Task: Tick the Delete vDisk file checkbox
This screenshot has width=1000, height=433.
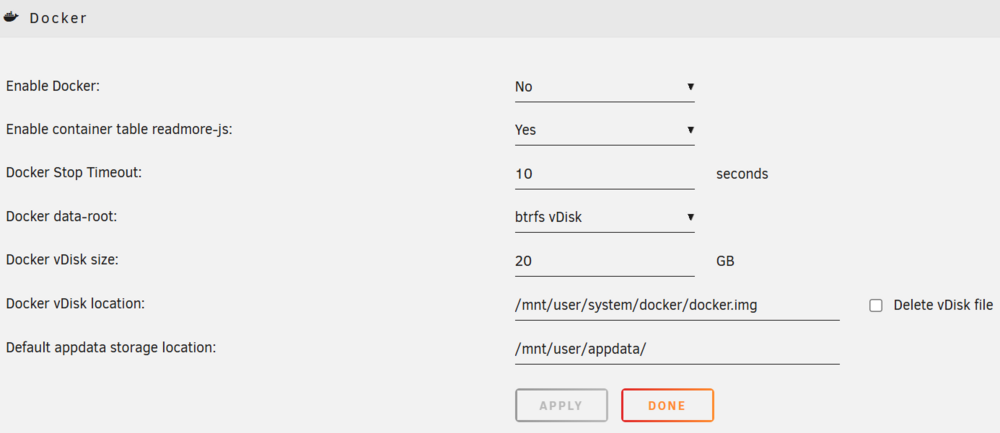Action: tap(876, 305)
